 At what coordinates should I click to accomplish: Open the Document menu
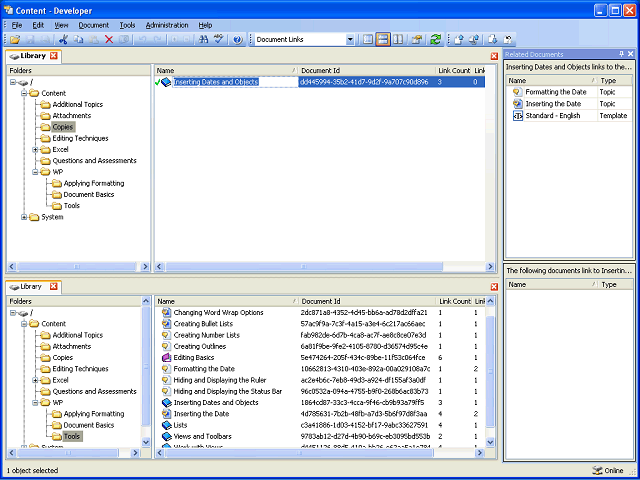pos(93,25)
